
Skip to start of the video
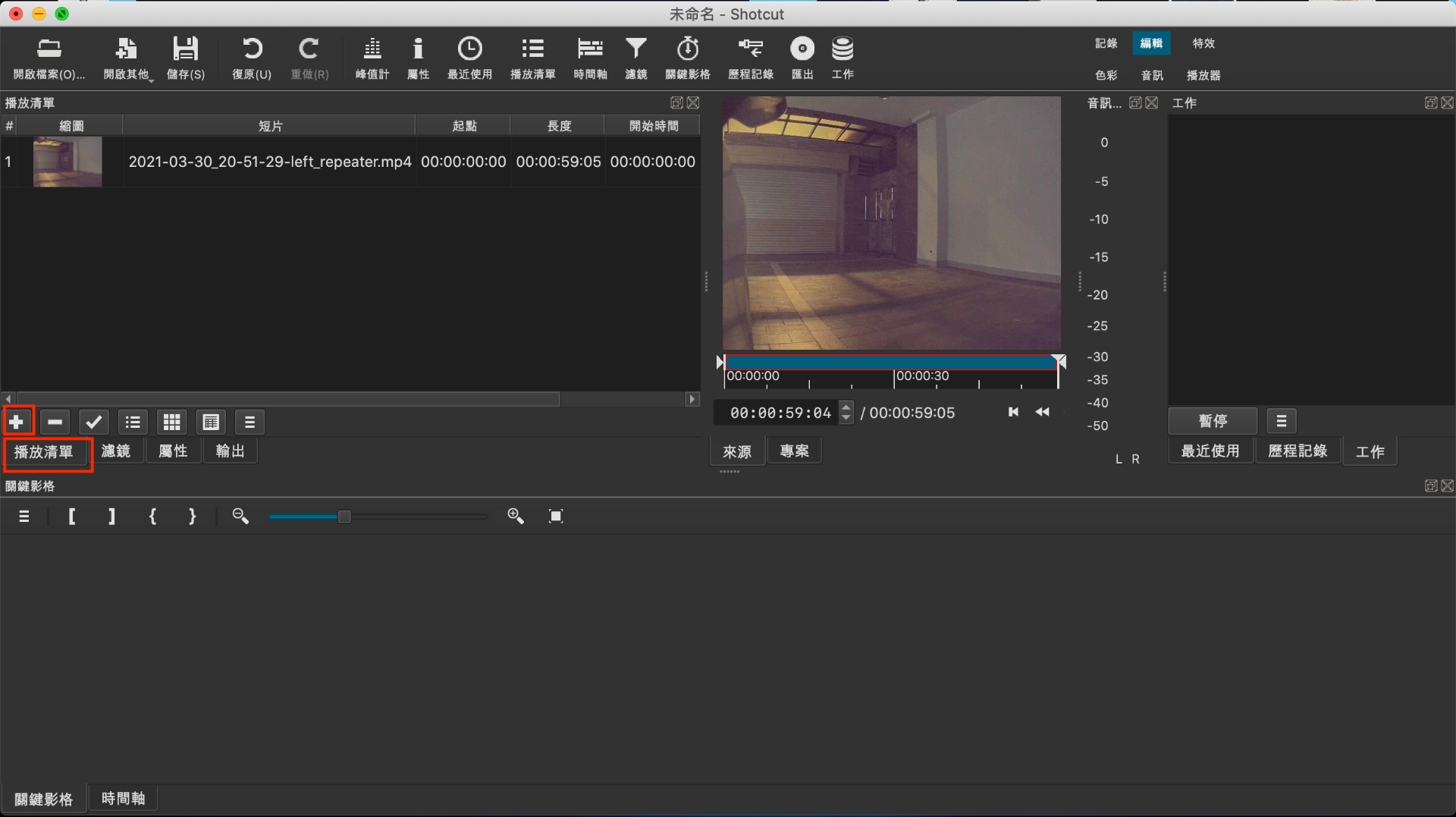coord(1013,412)
